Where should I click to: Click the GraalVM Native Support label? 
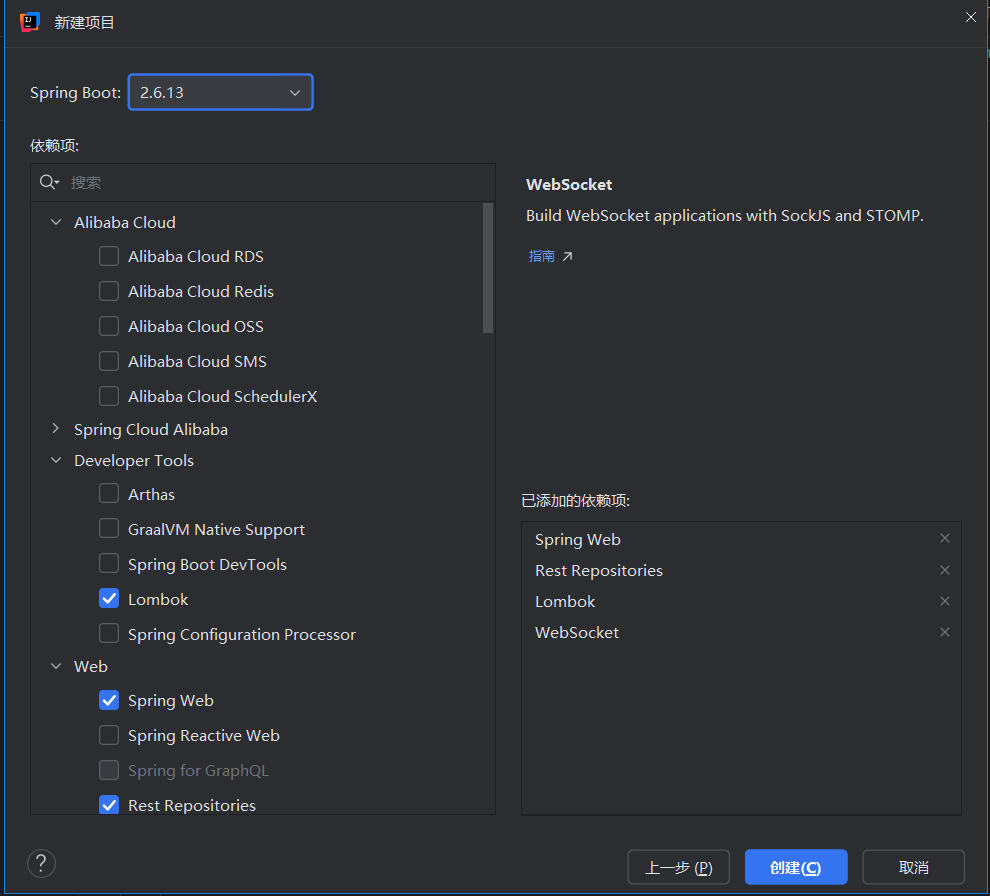click(x=216, y=529)
